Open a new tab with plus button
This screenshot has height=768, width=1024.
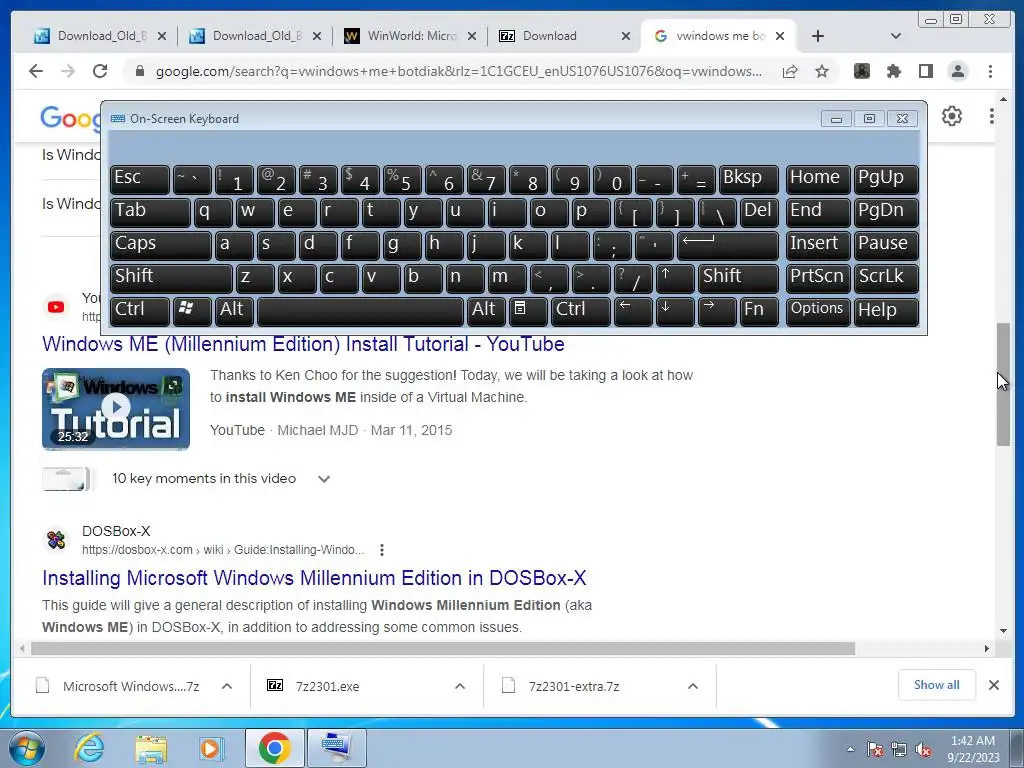click(818, 36)
